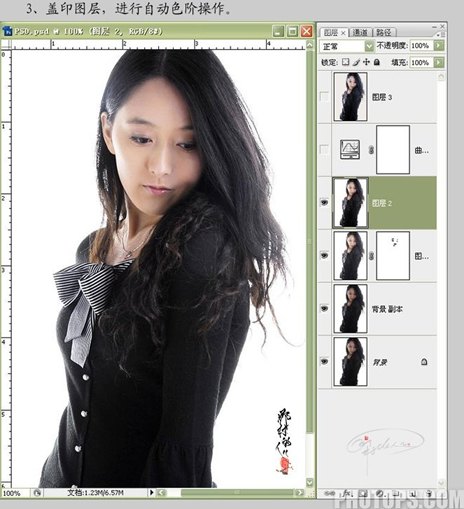Create a new layer icon
Viewport: 464px width, 509px height.
(x=413, y=493)
